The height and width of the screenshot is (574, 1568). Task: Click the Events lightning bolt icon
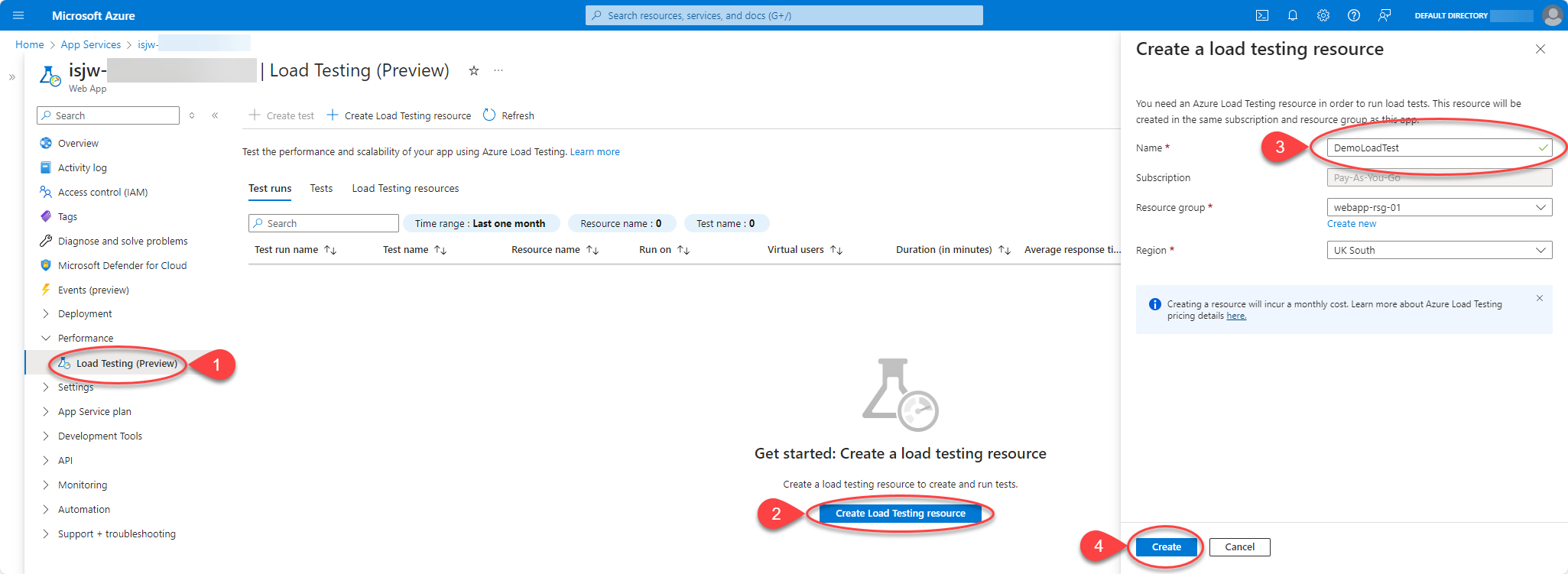pyautogui.click(x=46, y=290)
